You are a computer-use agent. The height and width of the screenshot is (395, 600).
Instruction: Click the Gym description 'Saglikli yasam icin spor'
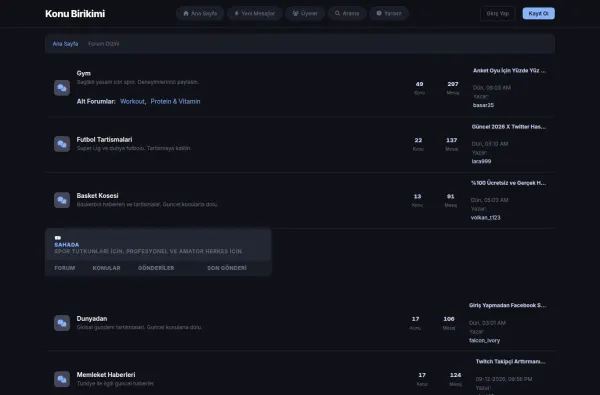pos(138,82)
